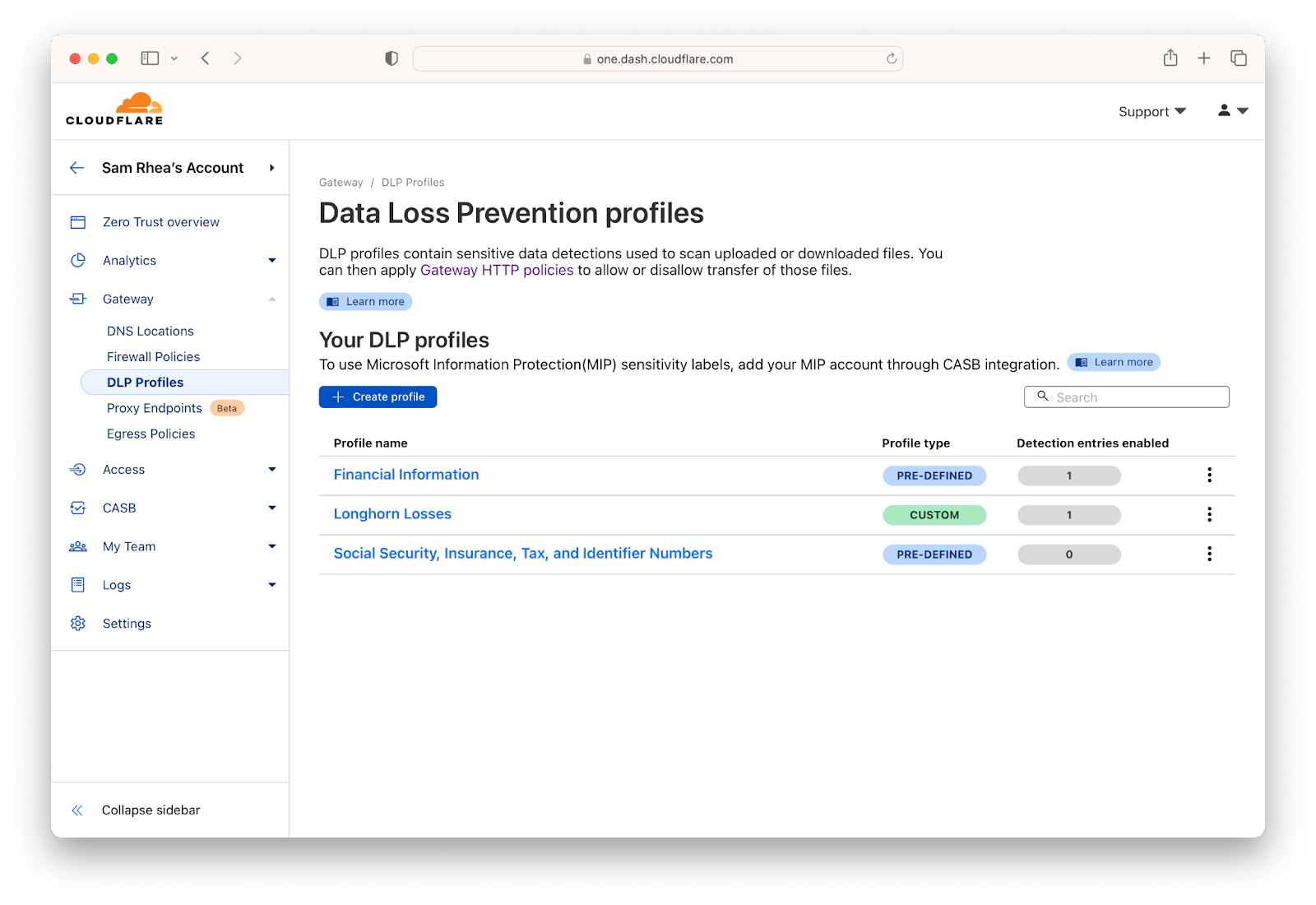Follow the Gateway HTTP policies link
The image size is (1316, 905).
[x=497, y=271]
